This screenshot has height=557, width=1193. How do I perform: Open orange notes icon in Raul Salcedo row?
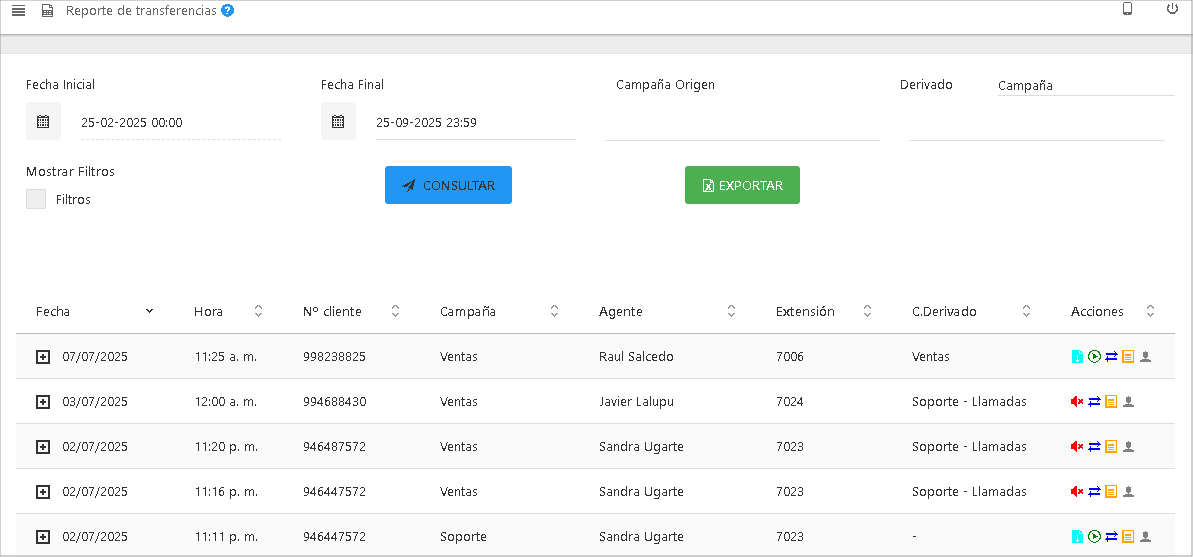tap(1128, 357)
